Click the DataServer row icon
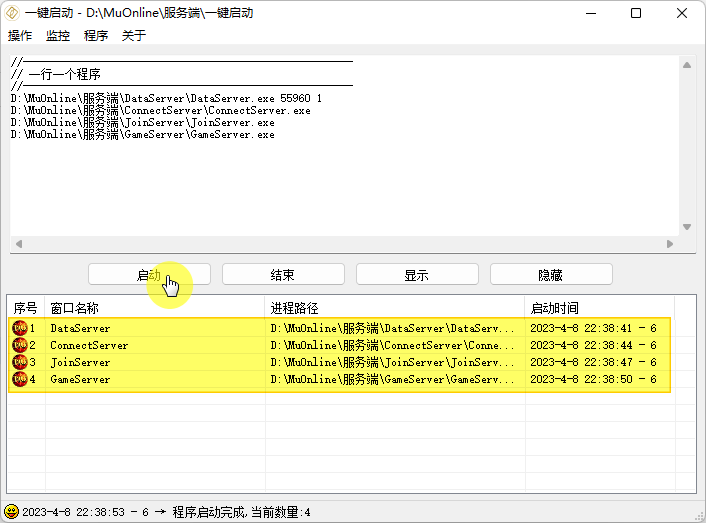The image size is (706, 523). 19,328
